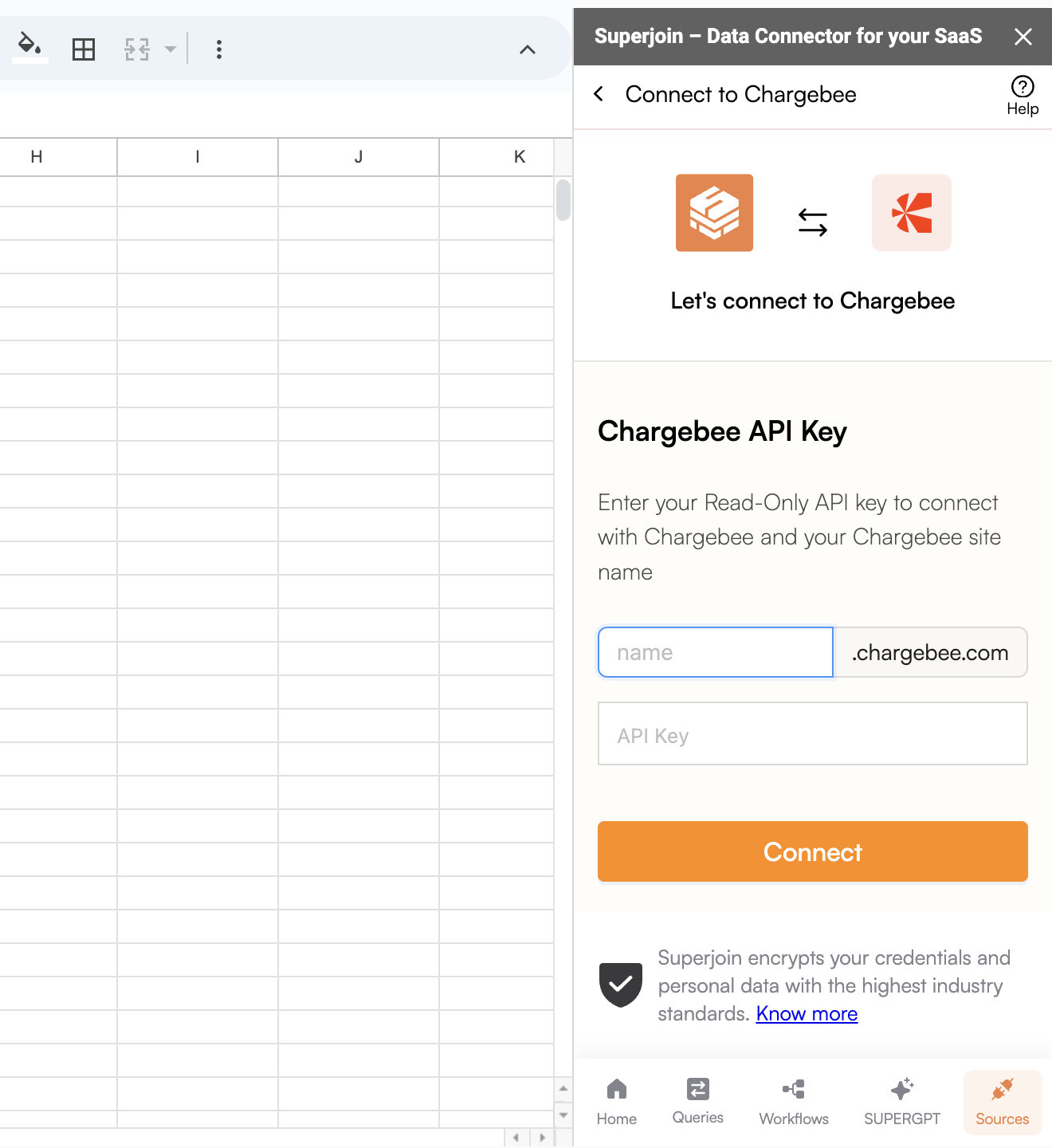This screenshot has height=1148, width=1052.
Task: Click the Superjoin orange logo icon
Action: coord(714,213)
